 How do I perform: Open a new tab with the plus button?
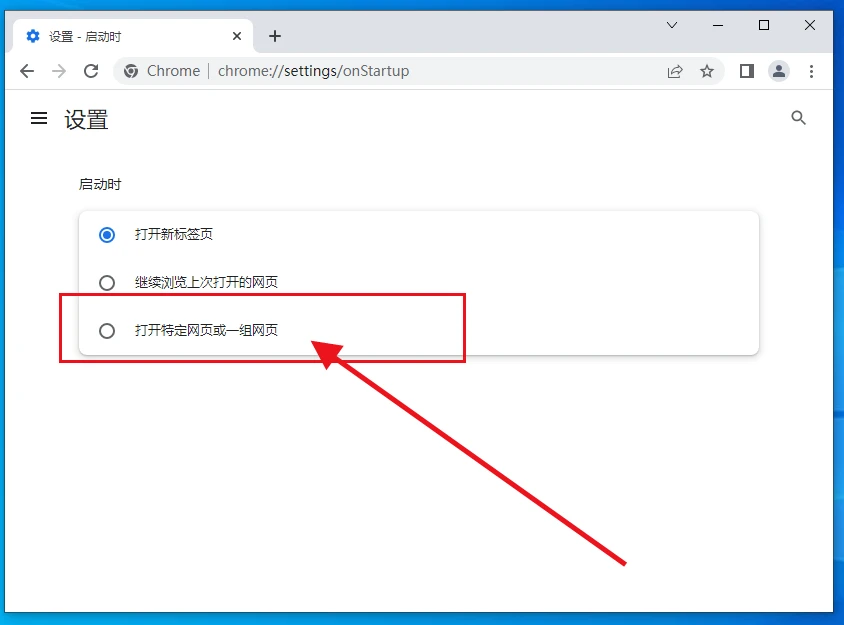tap(275, 36)
